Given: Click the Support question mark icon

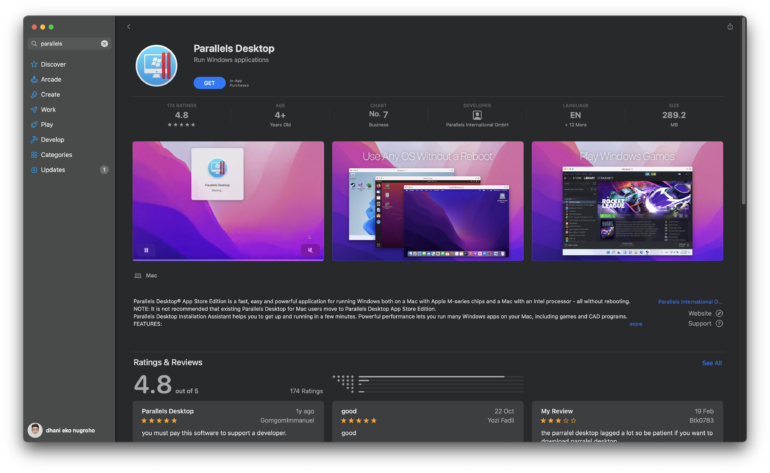Looking at the screenshot, I should pyautogui.click(x=719, y=324).
